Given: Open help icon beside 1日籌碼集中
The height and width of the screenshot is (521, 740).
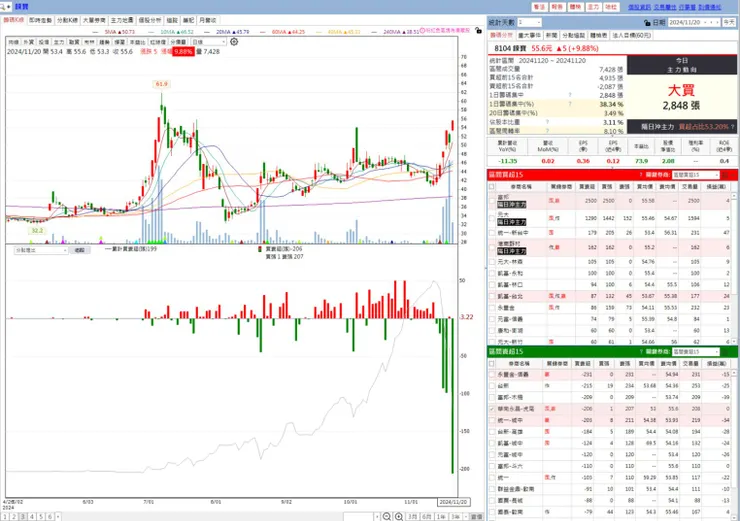Looking at the screenshot, I should coord(570,95).
